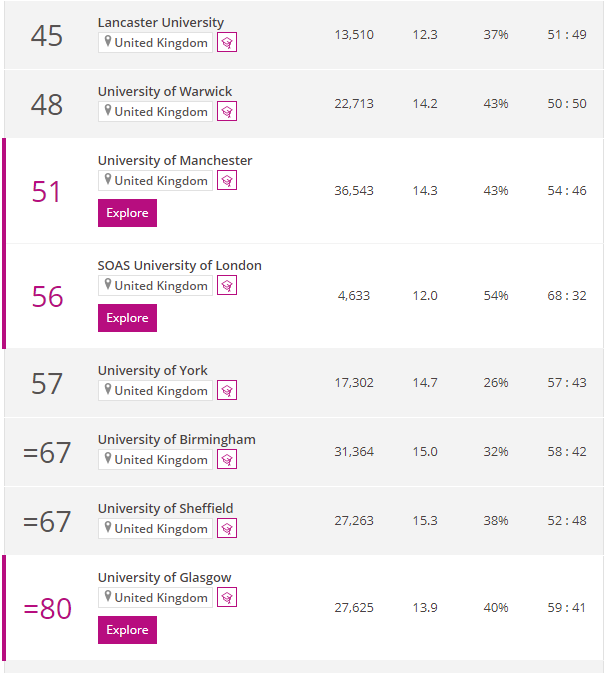The image size is (608, 673).
Task: Click graduation cap icon beside University of Glasgow
Action: coord(227,597)
